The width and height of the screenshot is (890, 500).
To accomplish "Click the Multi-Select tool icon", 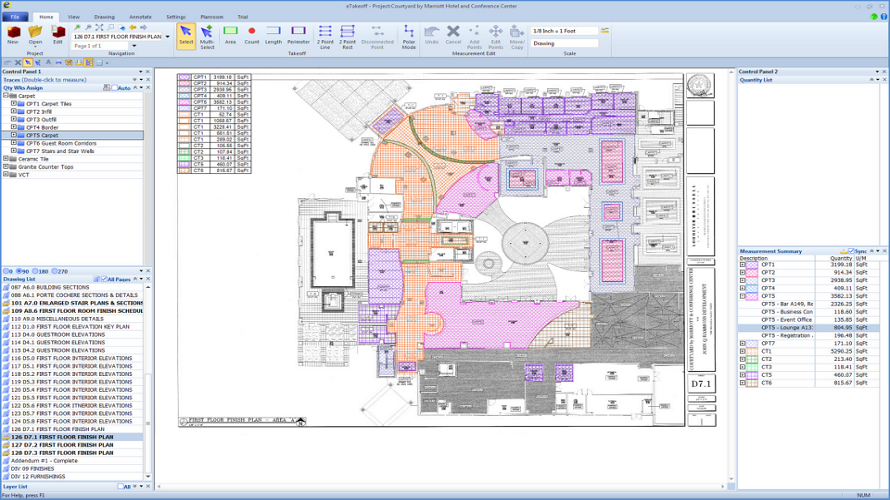I will click(207, 37).
